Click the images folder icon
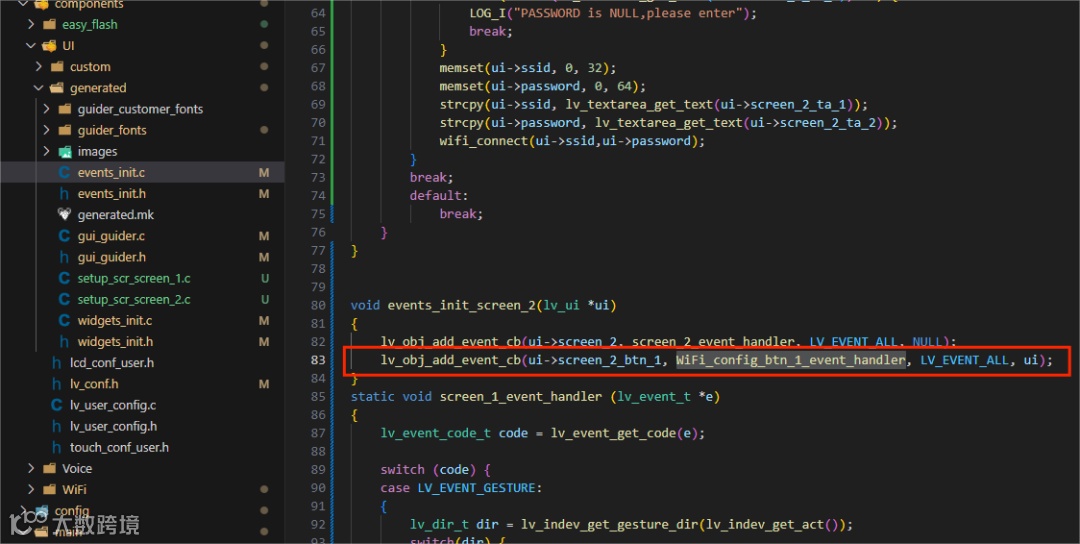 [65, 151]
